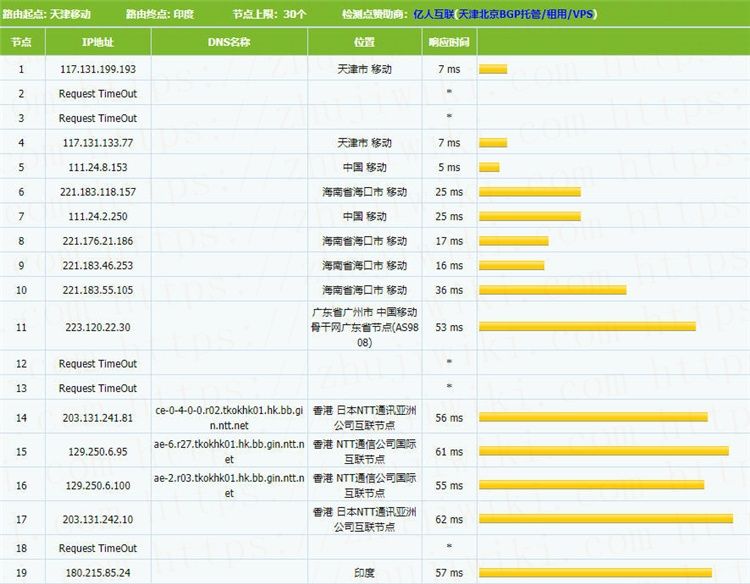Select IP address 221.183.118.157
750x584 pixels.
pos(98,192)
